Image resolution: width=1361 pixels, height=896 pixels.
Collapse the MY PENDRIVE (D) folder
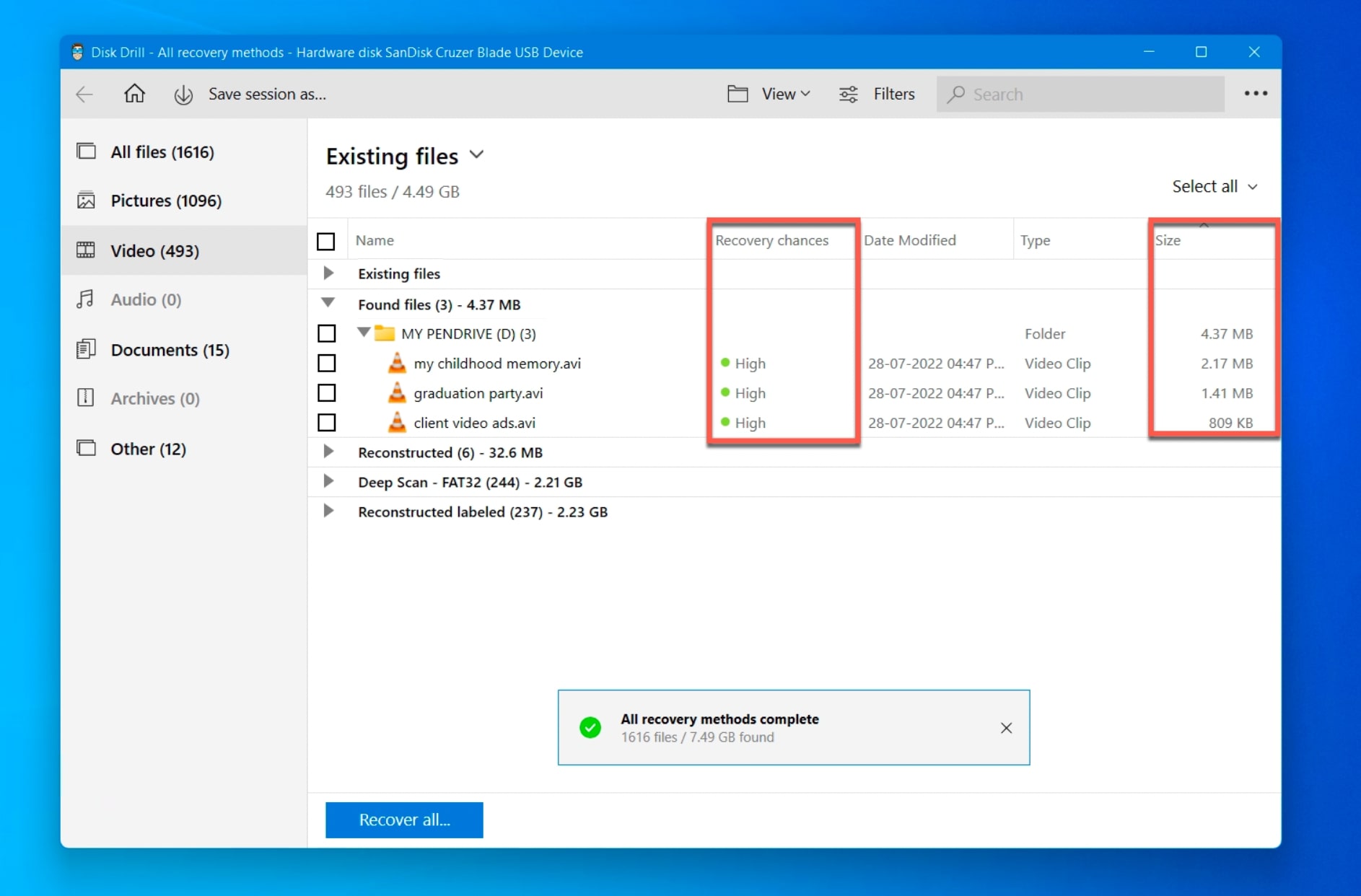pos(364,333)
